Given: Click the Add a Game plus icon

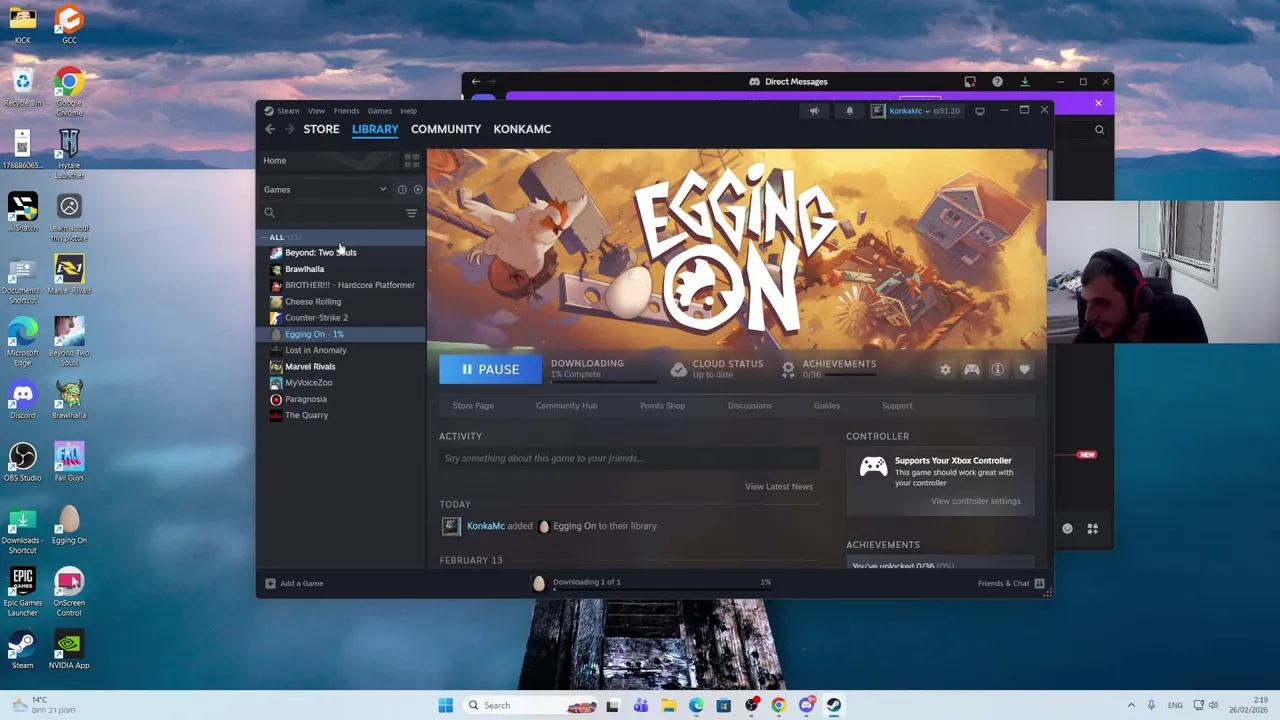Looking at the screenshot, I should pos(270,583).
